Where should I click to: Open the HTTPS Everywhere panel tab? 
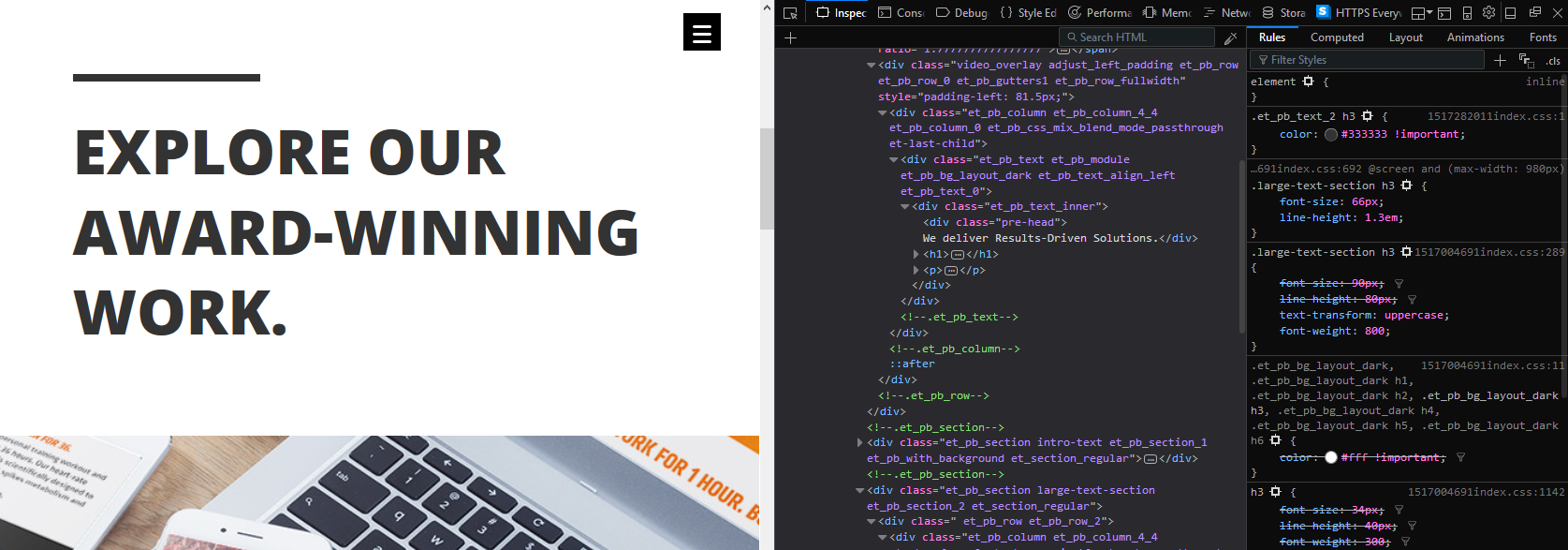[x=1358, y=12]
